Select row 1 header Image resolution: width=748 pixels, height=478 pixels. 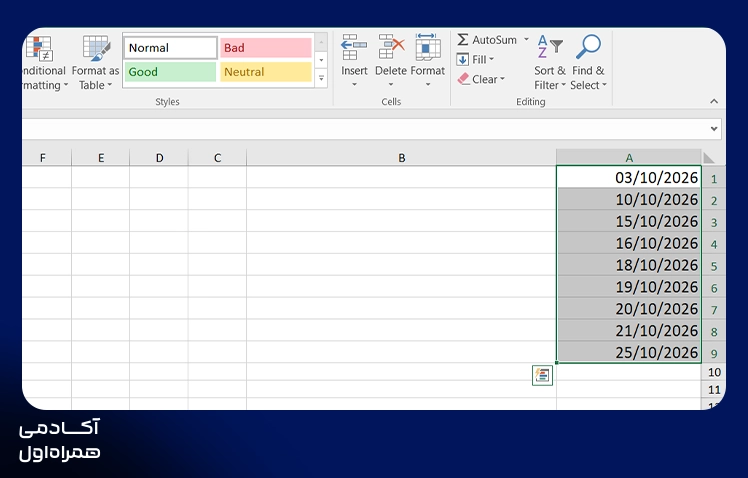coord(714,179)
